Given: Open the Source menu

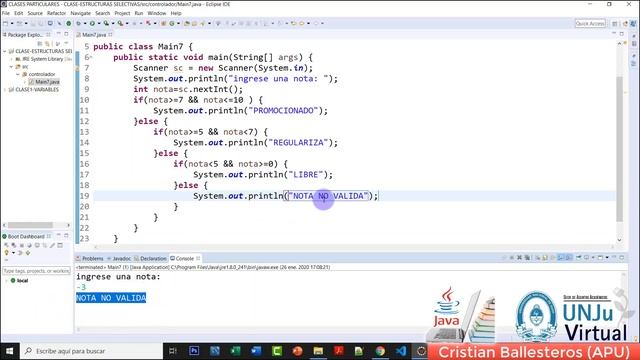Looking at the screenshot, I should (35, 13).
